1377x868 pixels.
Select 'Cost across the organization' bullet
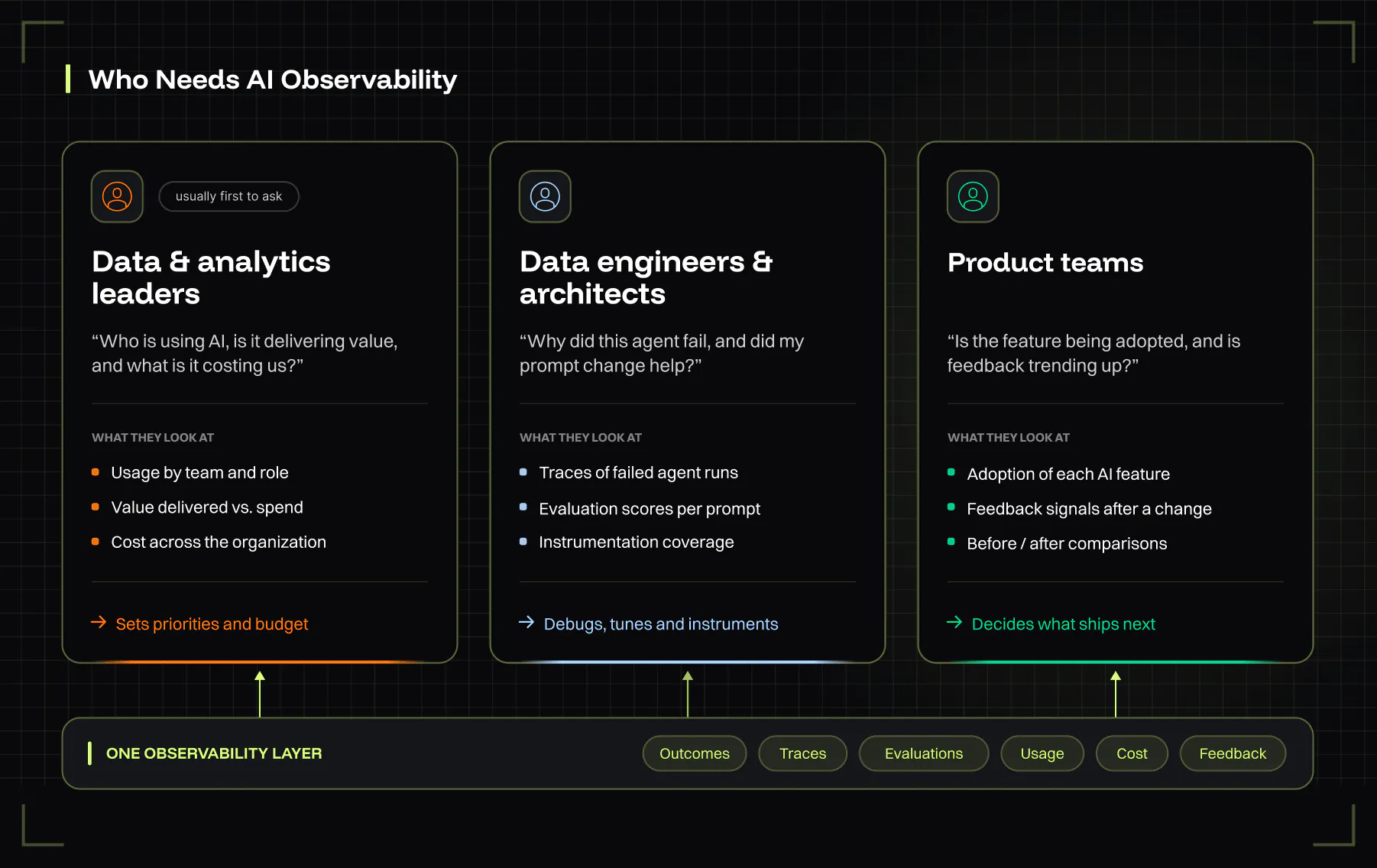pyautogui.click(x=219, y=542)
